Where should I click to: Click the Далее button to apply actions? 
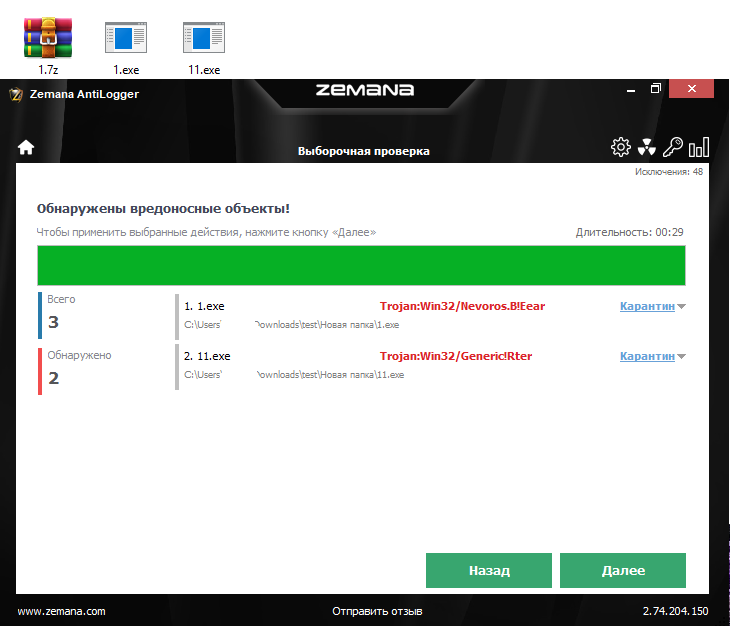tap(623, 570)
